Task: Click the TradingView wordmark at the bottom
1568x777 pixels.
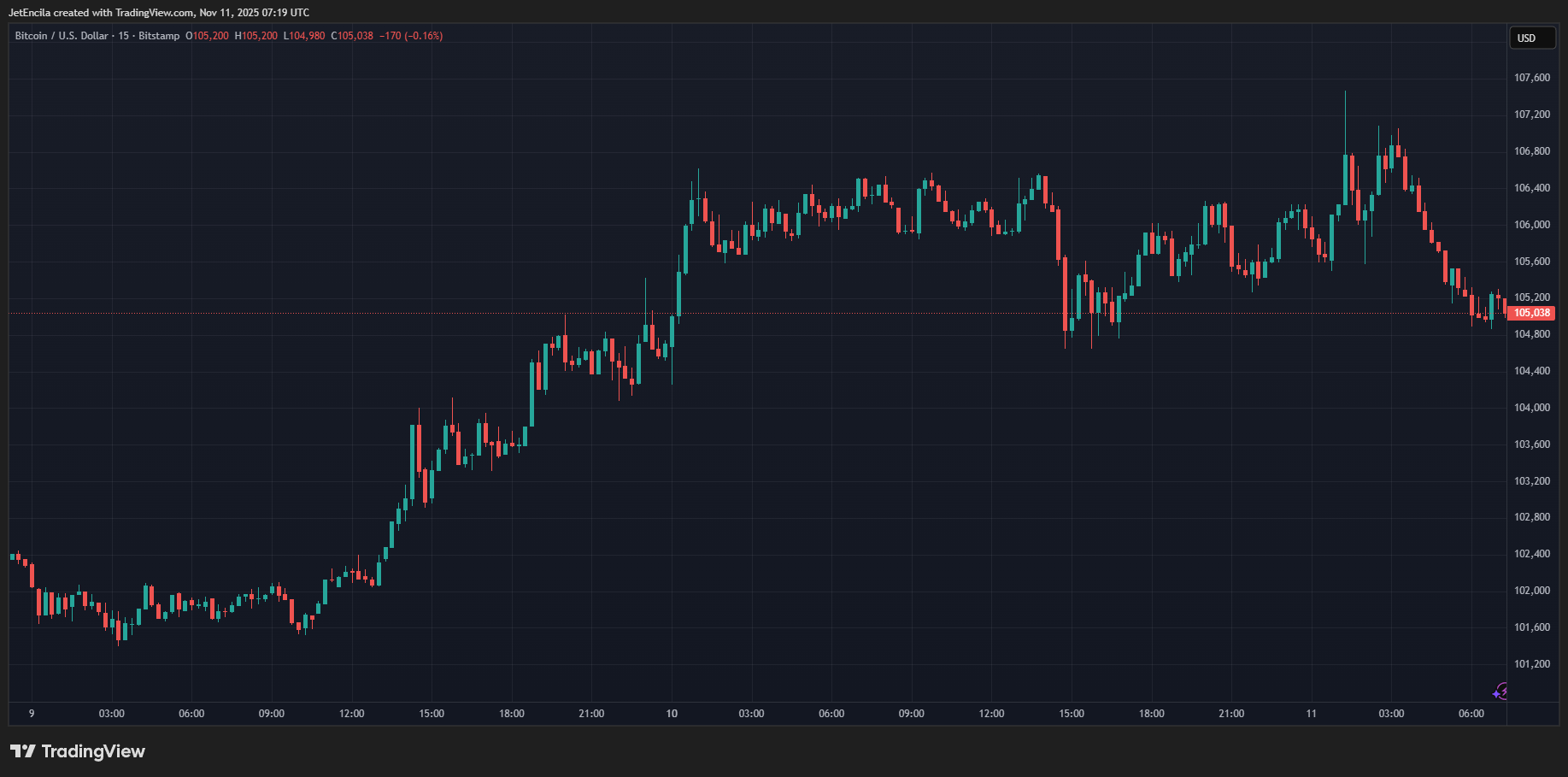Action: pyautogui.click(x=93, y=751)
